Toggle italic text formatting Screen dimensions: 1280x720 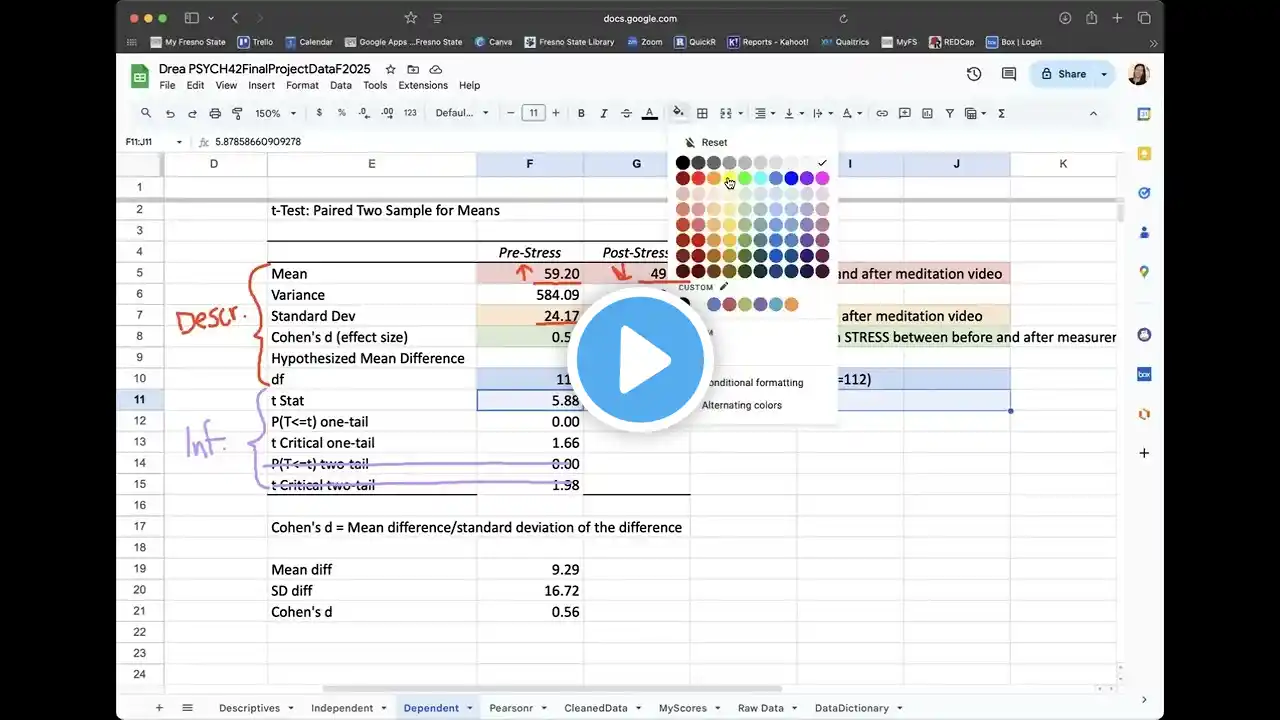tap(604, 113)
